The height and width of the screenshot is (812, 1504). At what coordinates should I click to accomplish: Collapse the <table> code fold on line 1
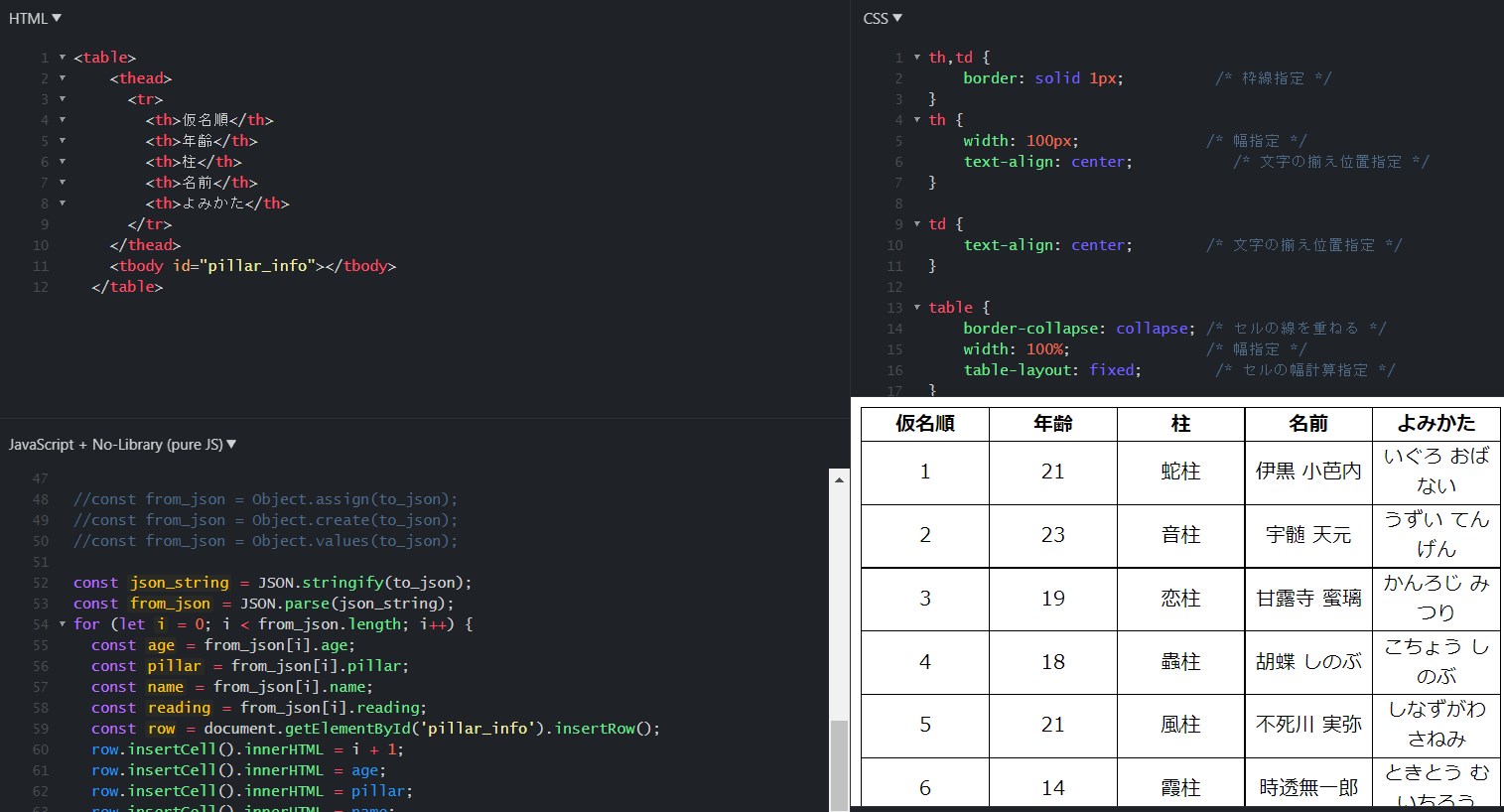pos(62,57)
